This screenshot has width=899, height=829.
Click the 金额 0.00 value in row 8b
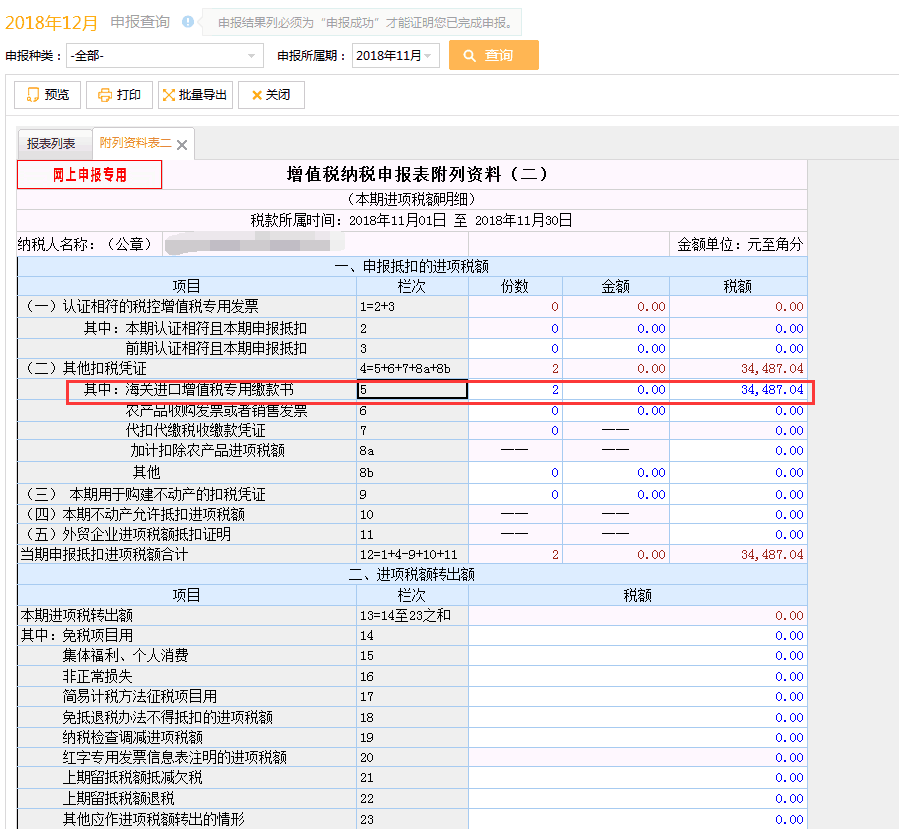pyautogui.click(x=651, y=472)
